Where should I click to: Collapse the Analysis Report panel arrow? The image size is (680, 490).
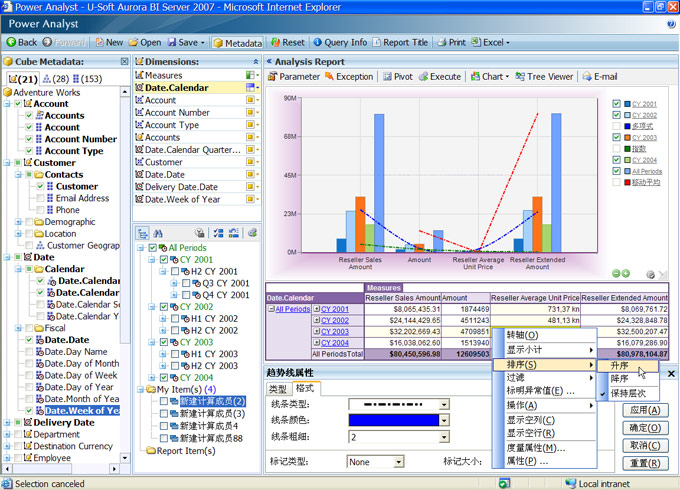click(269, 62)
